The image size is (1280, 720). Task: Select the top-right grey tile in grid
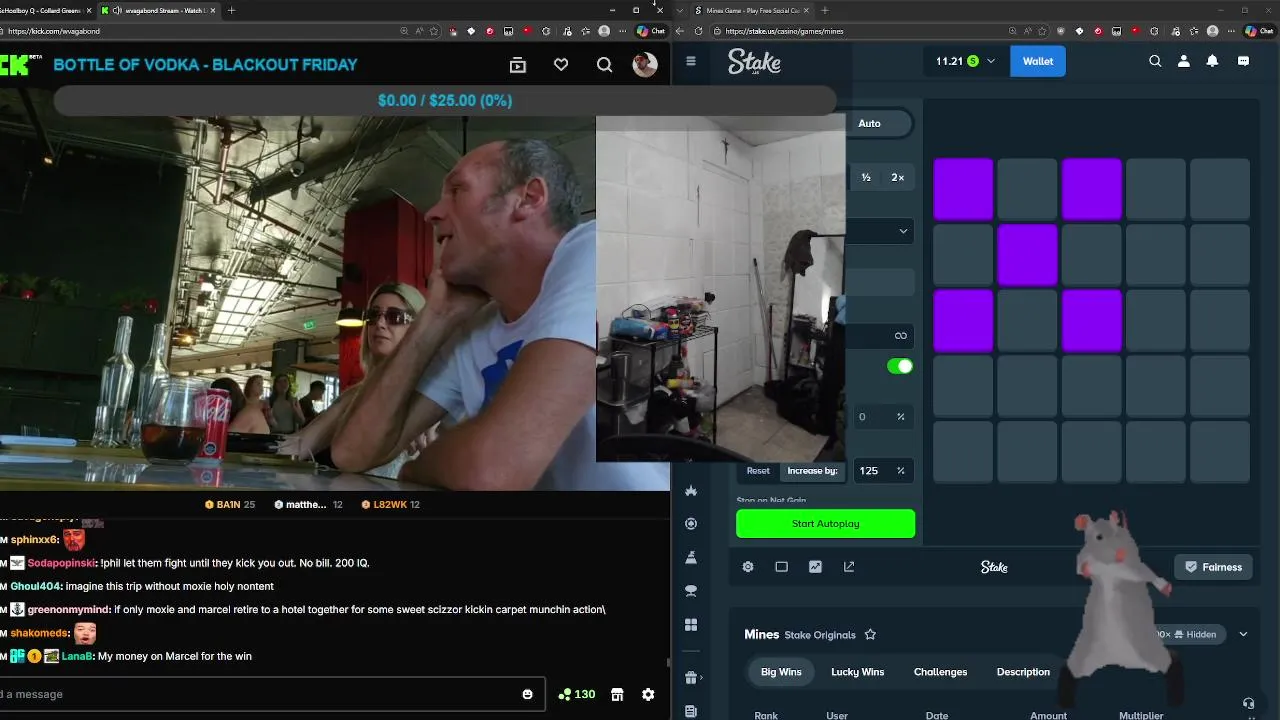(1219, 189)
